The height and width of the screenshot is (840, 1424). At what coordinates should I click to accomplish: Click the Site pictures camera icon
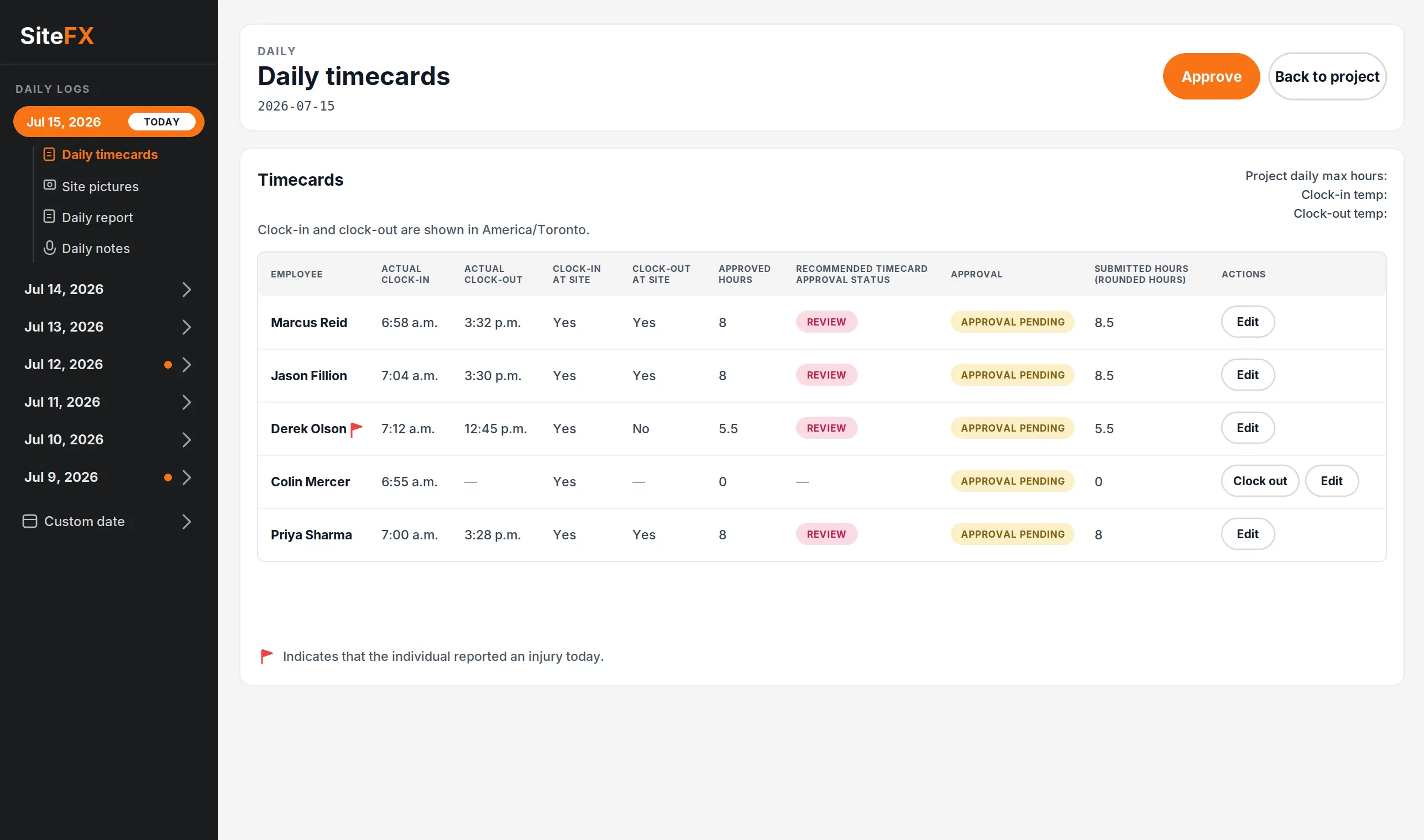[x=50, y=185]
